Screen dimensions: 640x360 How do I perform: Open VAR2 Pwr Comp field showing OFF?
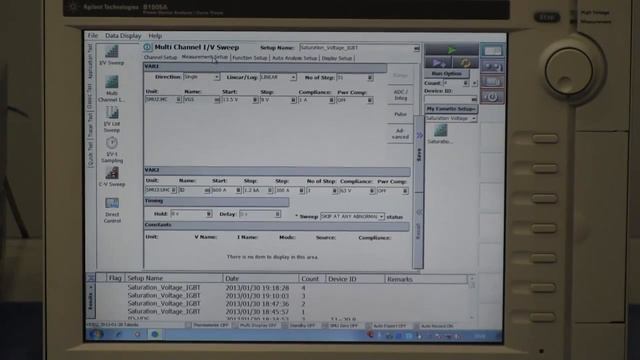click(x=392, y=191)
